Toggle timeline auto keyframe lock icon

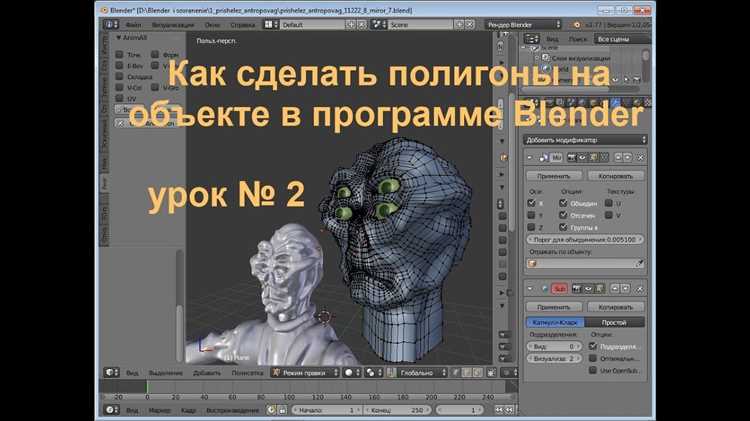tap(282, 410)
